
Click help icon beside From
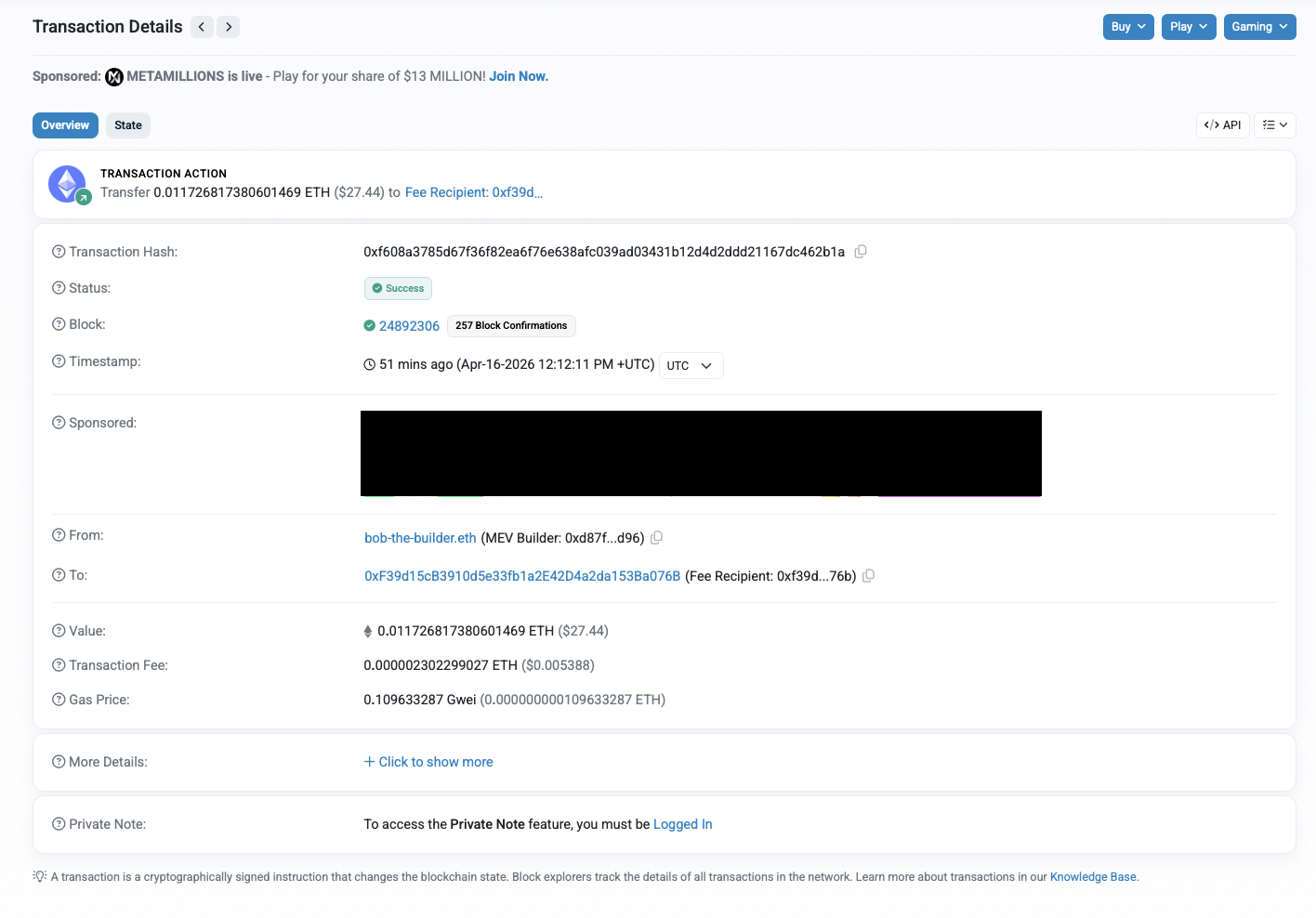[59, 535]
